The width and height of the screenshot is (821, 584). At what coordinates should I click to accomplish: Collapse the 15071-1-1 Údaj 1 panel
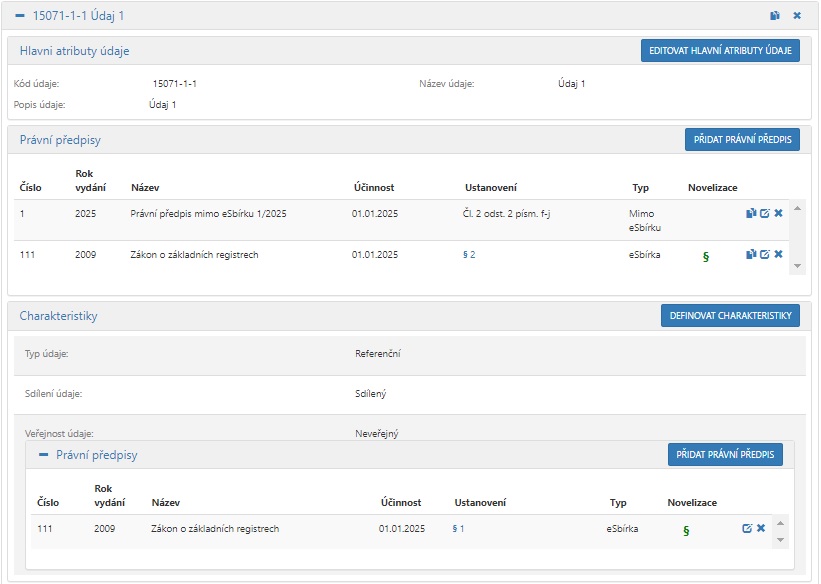tap(20, 16)
